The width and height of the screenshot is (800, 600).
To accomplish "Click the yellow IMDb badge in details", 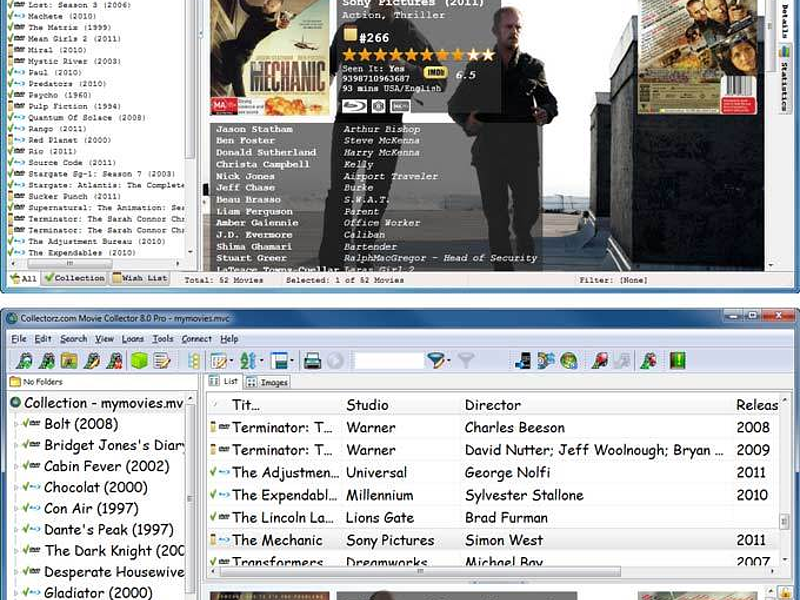I will (x=435, y=73).
